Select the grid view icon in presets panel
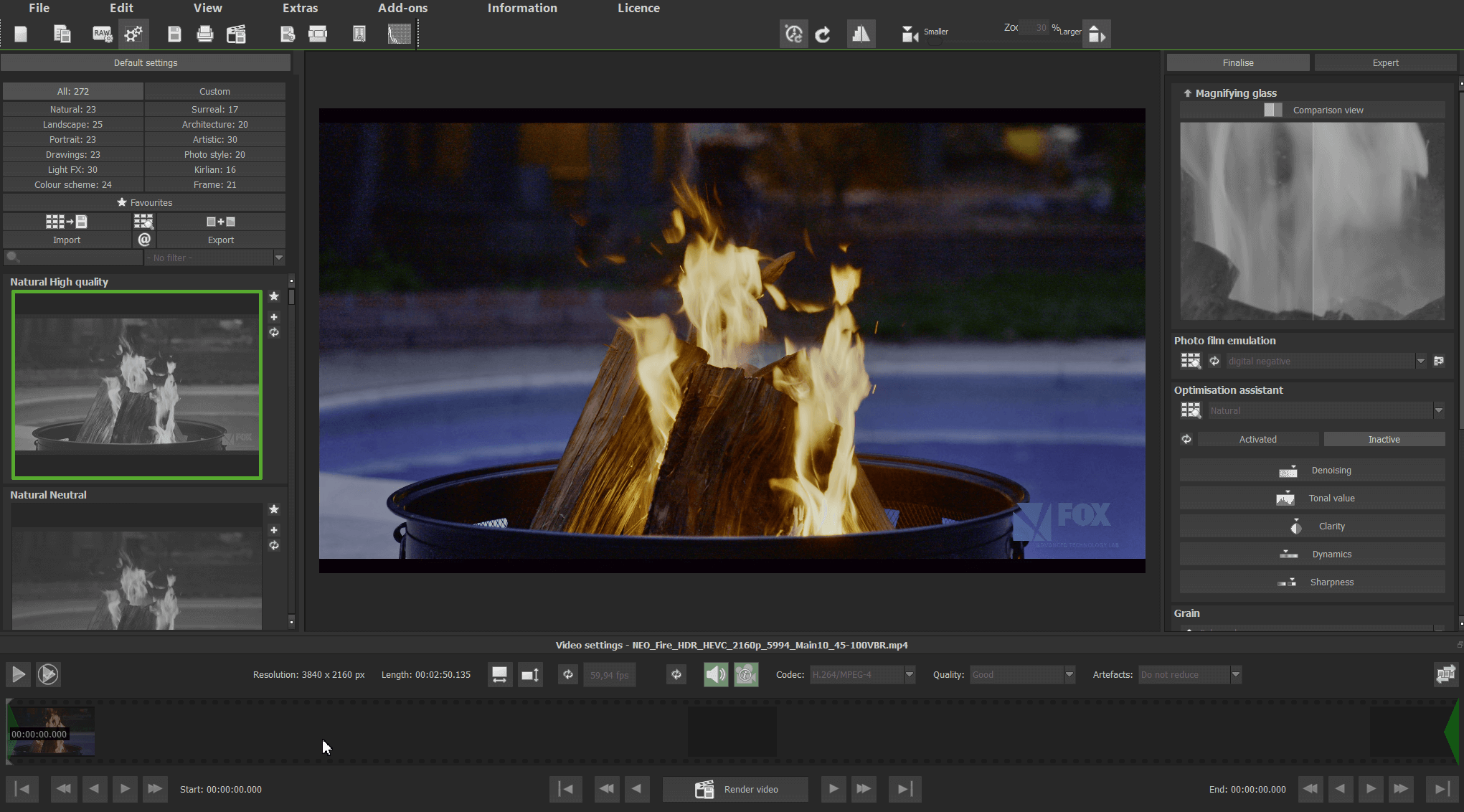Image resolution: width=1464 pixels, height=812 pixels. click(144, 221)
